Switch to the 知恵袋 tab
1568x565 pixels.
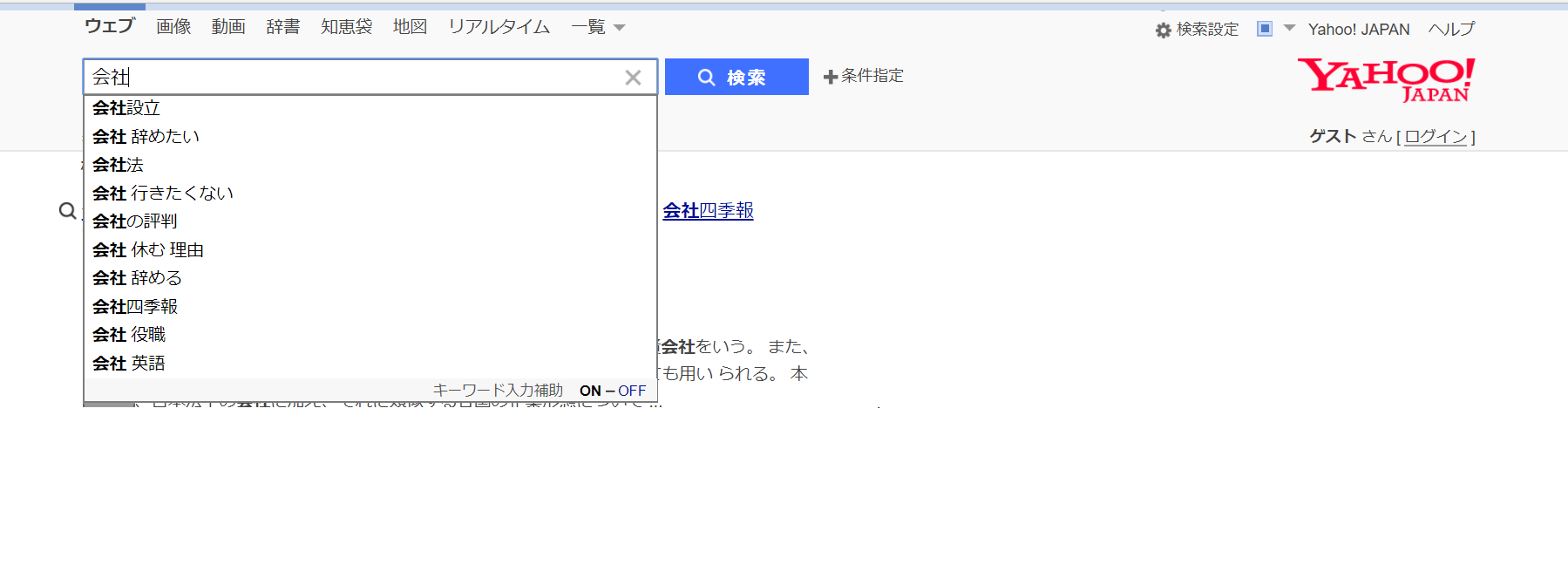pyautogui.click(x=347, y=27)
